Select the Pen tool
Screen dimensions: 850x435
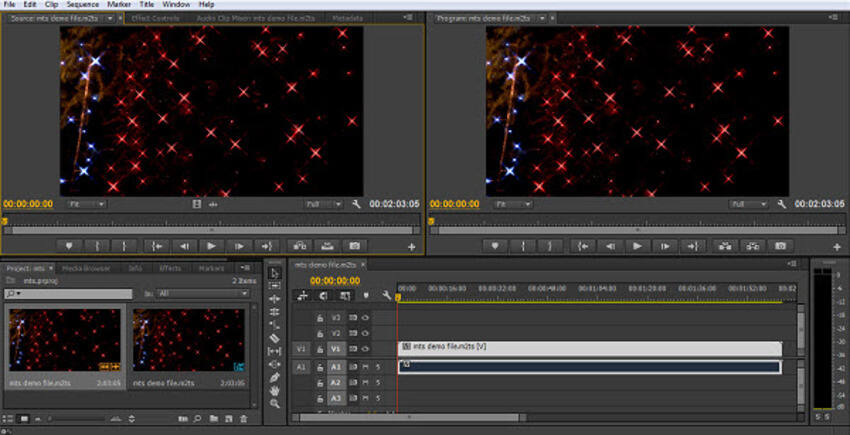(x=275, y=377)
